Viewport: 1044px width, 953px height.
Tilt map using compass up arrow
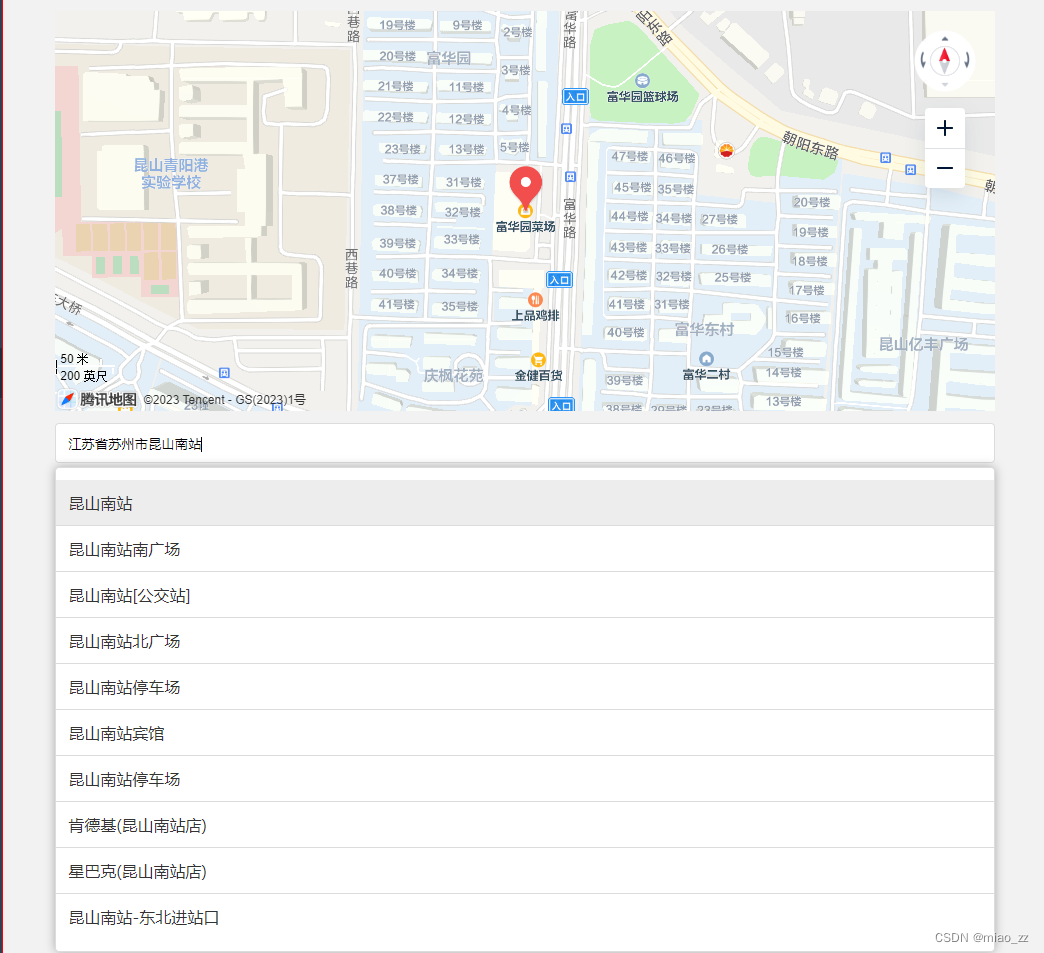944,39
